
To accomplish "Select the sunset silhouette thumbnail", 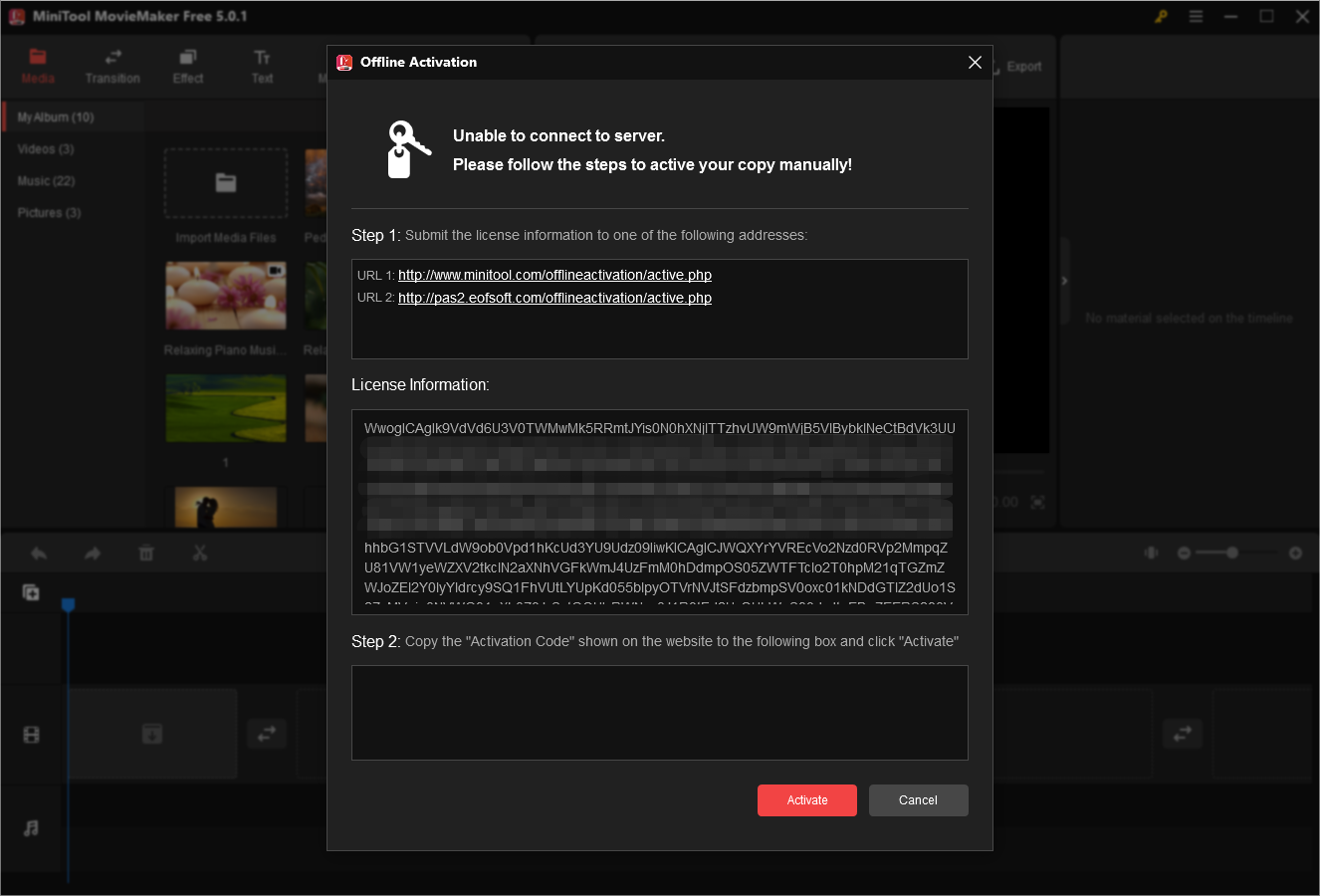I will 226,508.
